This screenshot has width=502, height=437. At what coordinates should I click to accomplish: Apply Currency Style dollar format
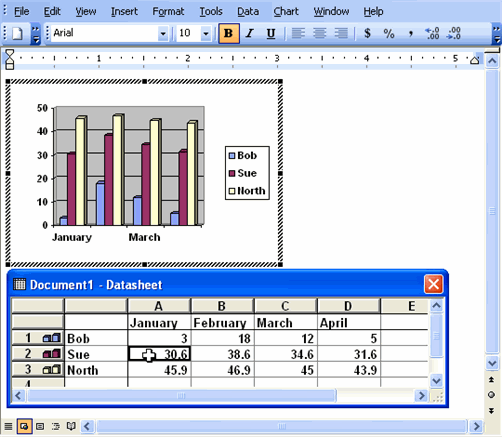(x=367, y=33)
